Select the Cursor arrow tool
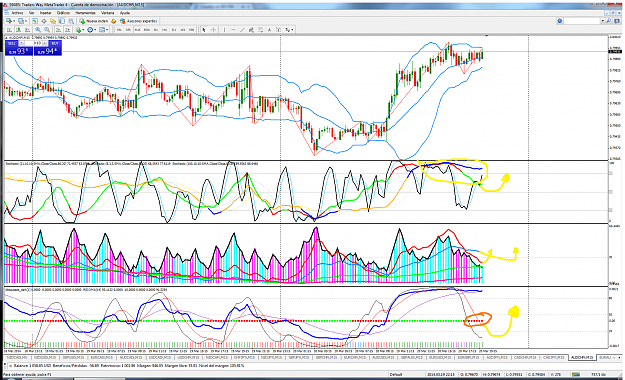Viewport: 625px width, 380px height. 204,30
